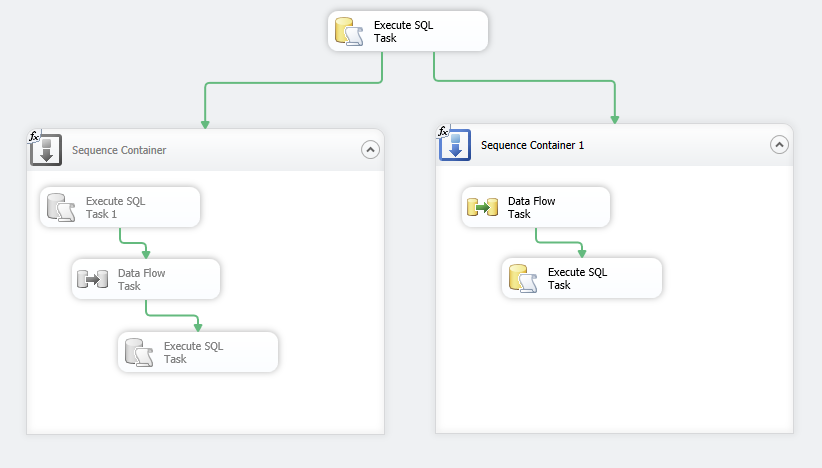Select the Execute SQL Task 1 label
Screen dimensions: 822x468
[x=115, y=207]
